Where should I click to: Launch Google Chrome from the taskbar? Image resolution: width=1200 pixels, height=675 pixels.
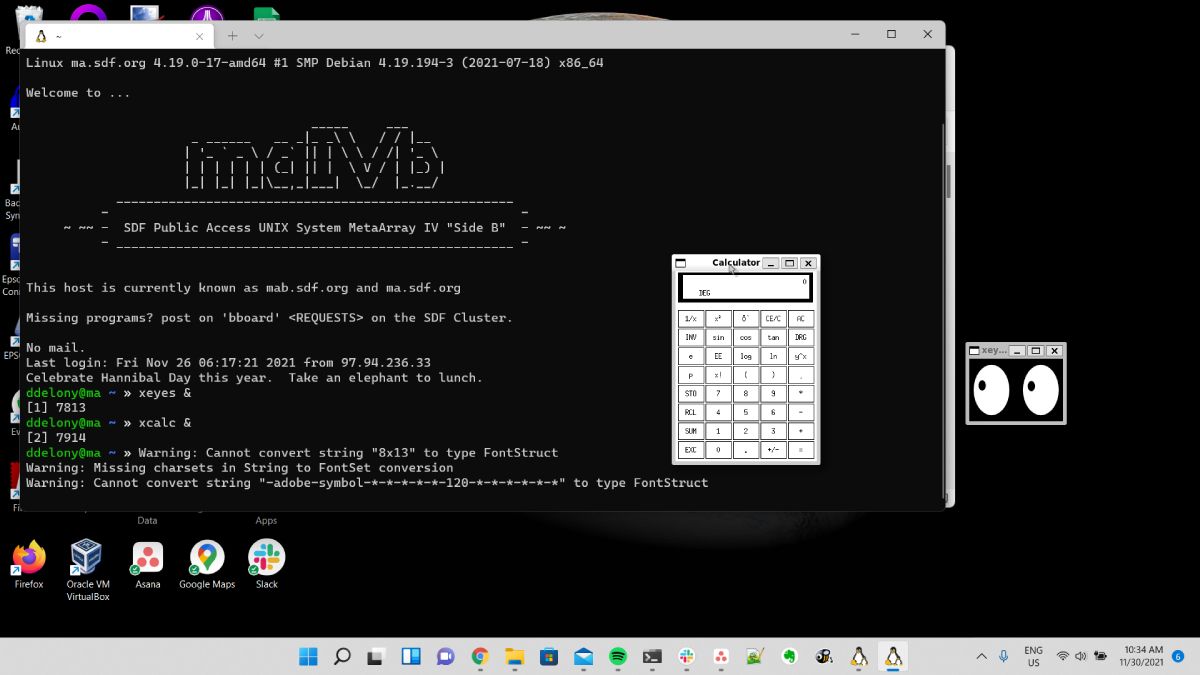(x=479, y=657)
